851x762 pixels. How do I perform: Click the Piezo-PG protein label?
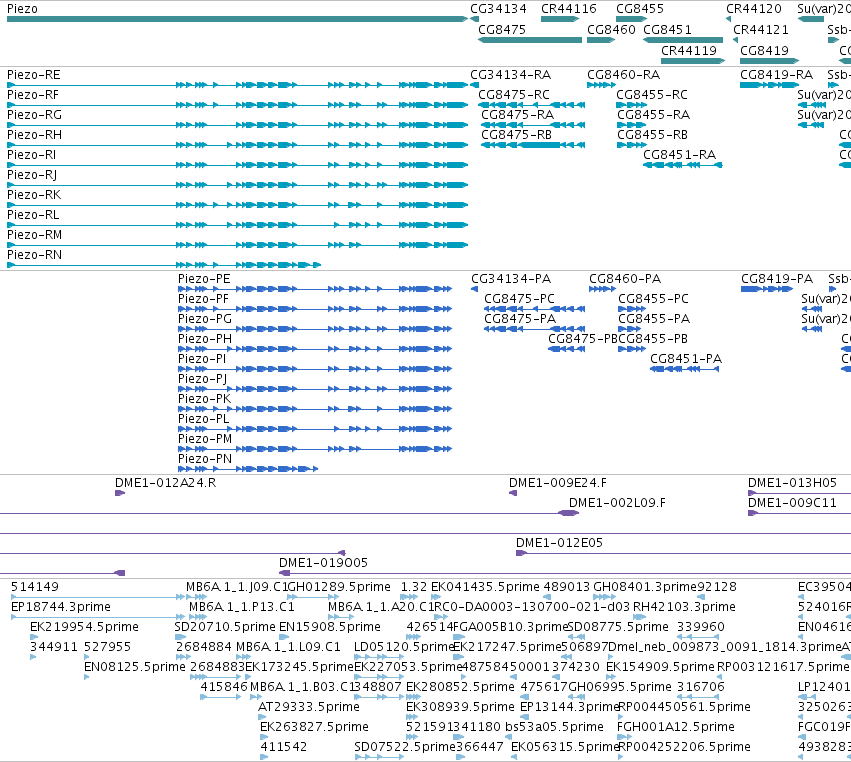point(205,319)
